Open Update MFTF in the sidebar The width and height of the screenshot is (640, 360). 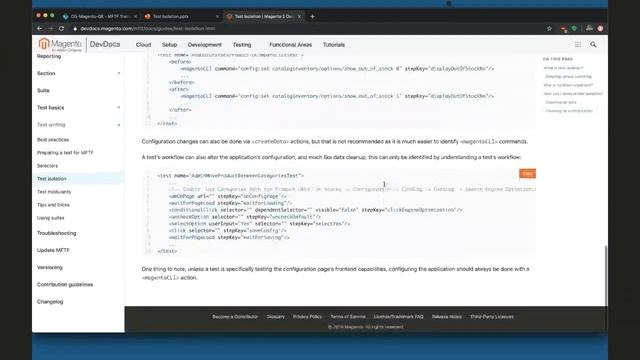[x=53, y=250]
